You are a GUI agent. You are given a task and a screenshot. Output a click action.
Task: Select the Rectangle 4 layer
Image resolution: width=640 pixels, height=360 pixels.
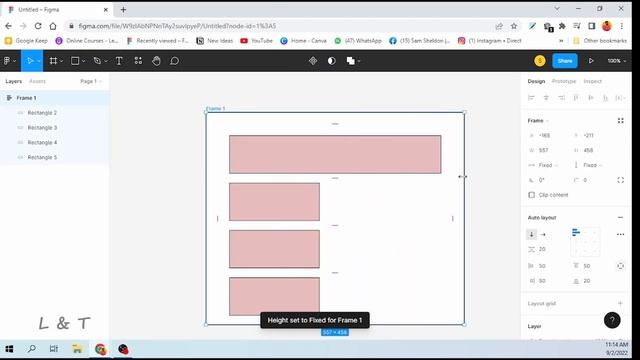tap(55, 142)
